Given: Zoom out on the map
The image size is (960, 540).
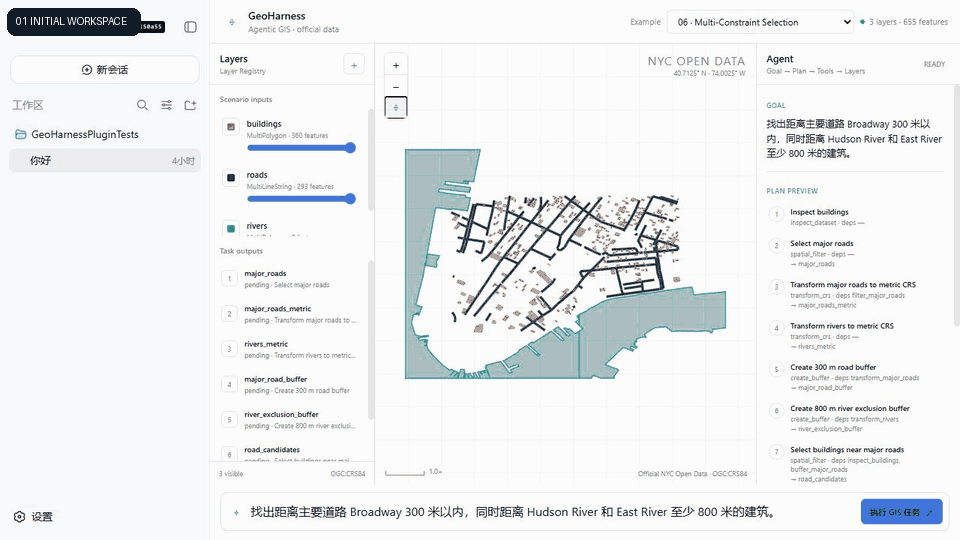Looking at the screenshot, I should point(396,87).
